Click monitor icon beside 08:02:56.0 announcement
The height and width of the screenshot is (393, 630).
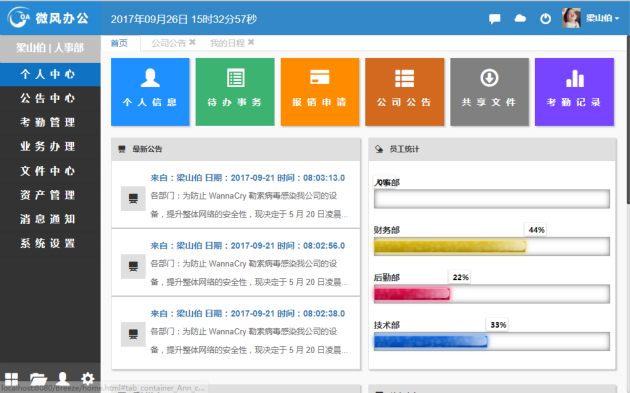pos(133,266)
